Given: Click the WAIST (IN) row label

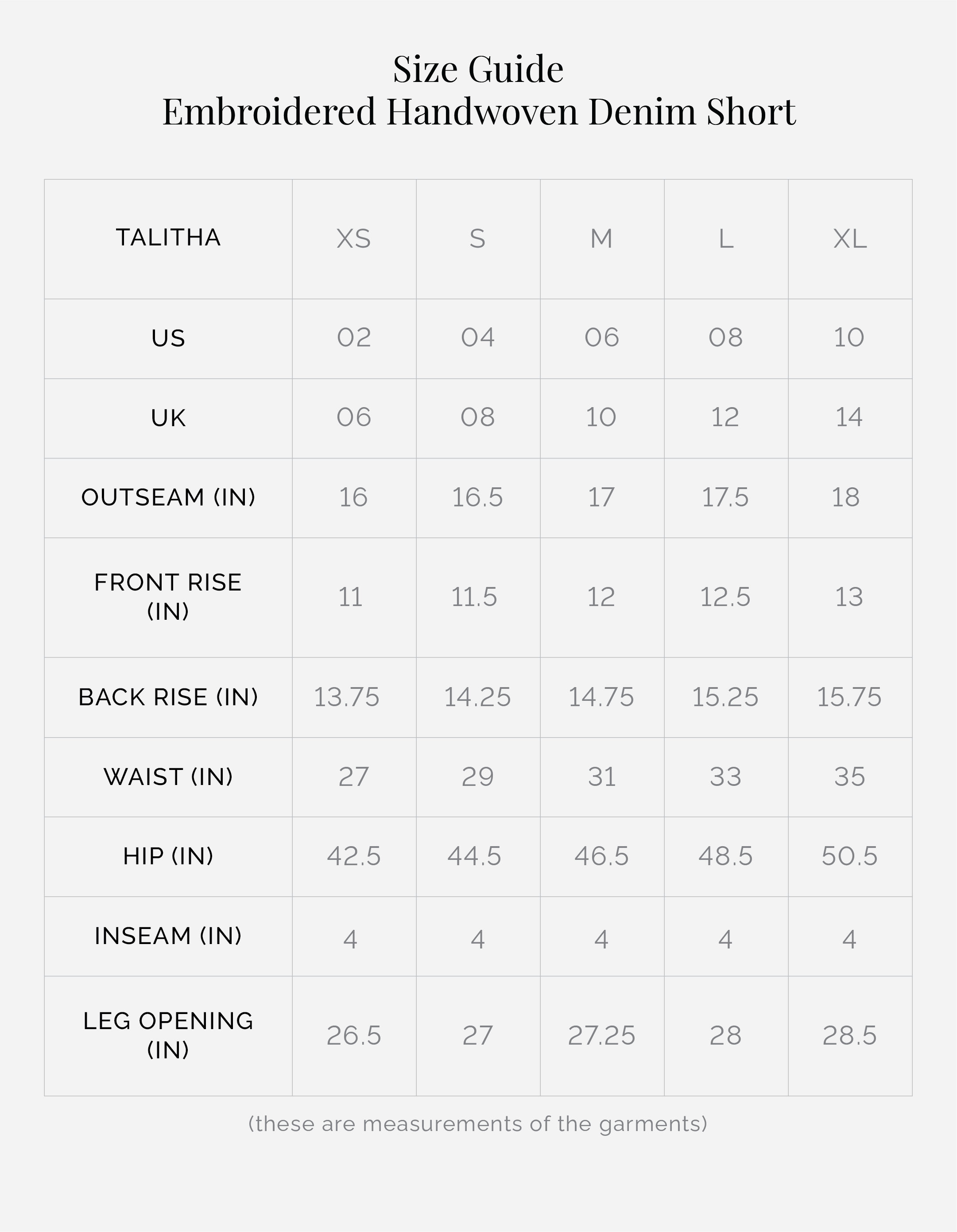Looking at the screenshot, I should [168, 777].
